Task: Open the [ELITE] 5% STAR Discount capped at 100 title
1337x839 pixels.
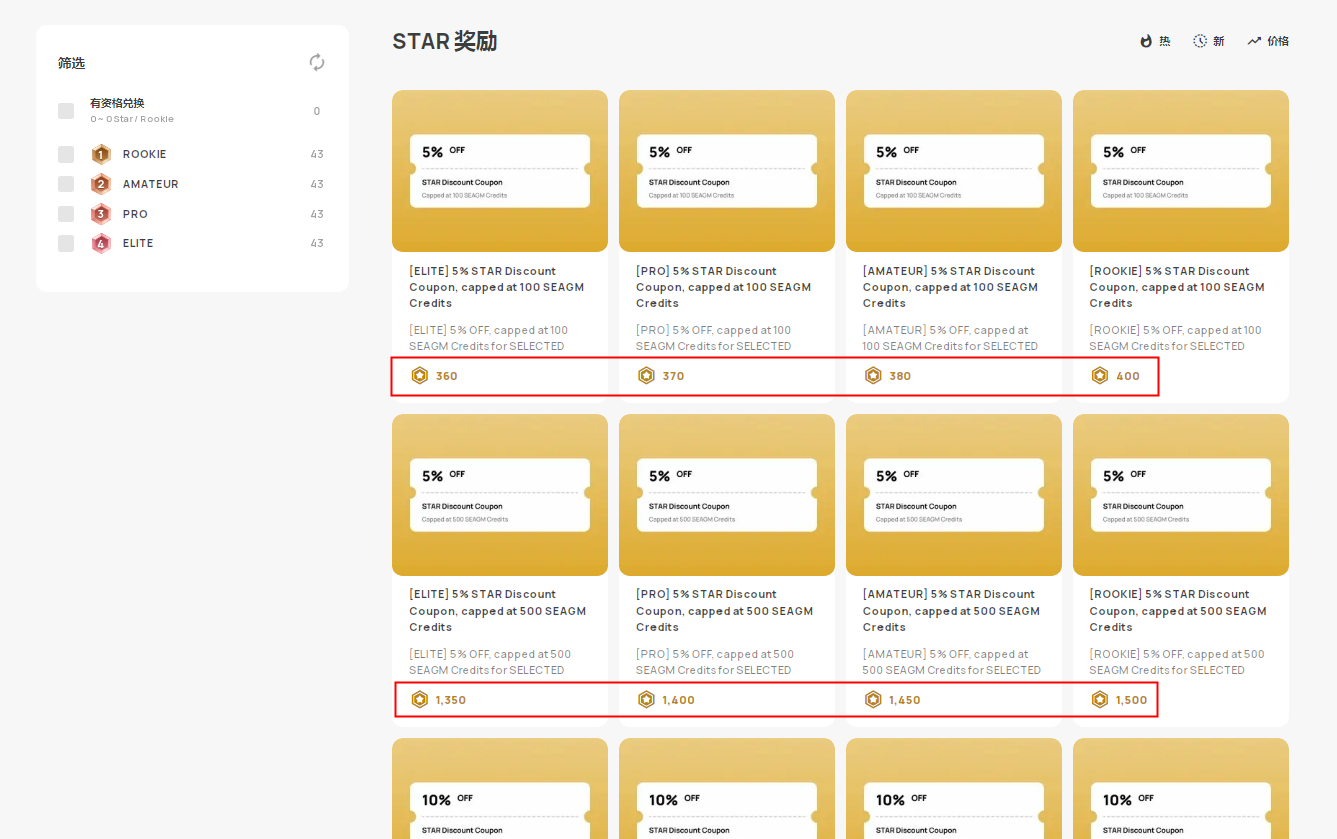Action: tap(497, 287)
